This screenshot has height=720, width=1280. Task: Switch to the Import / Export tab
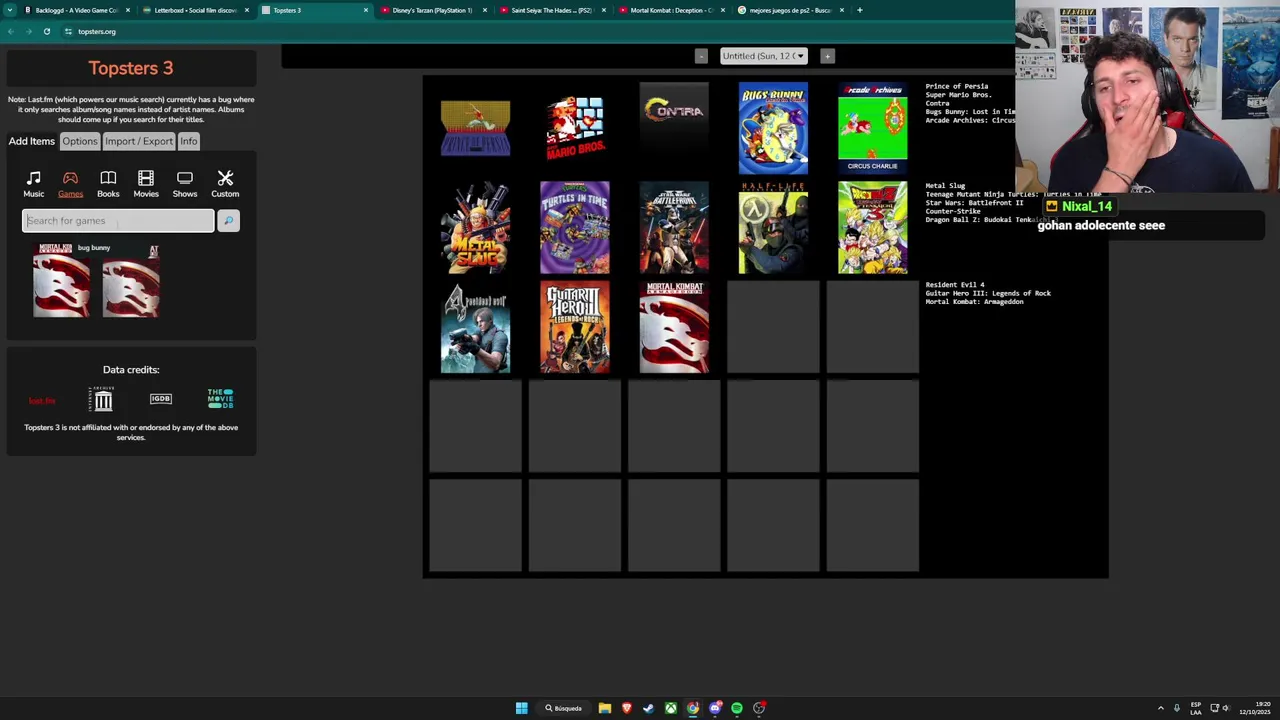pos(139,141)
